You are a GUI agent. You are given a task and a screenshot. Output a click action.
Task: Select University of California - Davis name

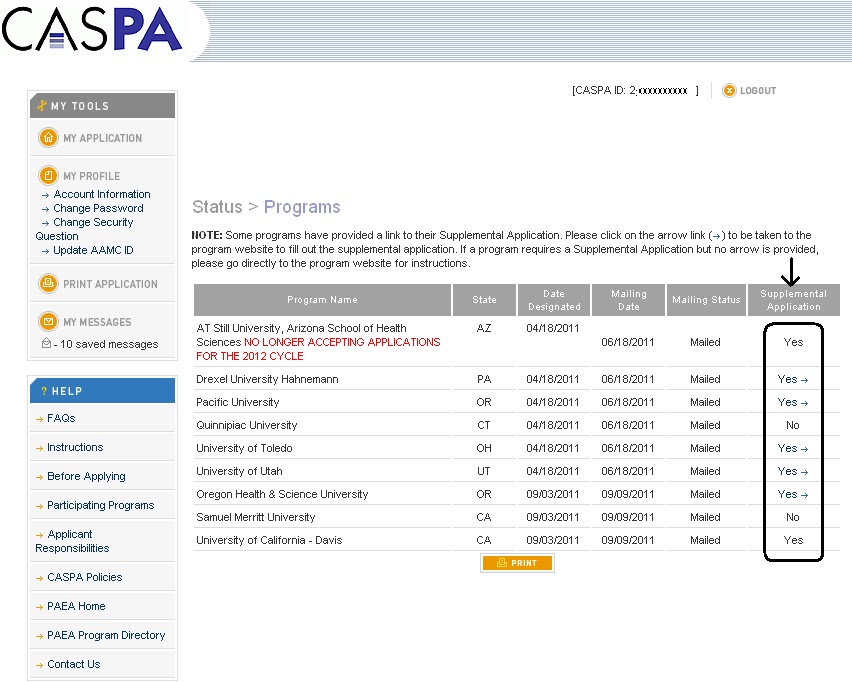[x=269, y=540]
